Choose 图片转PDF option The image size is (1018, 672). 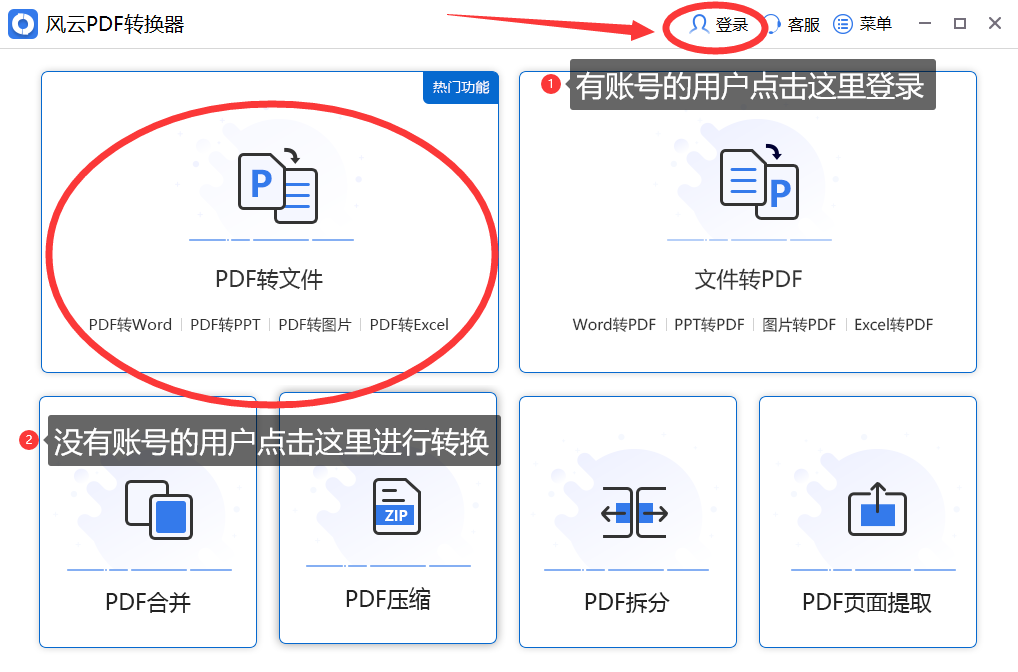point(799,325)
